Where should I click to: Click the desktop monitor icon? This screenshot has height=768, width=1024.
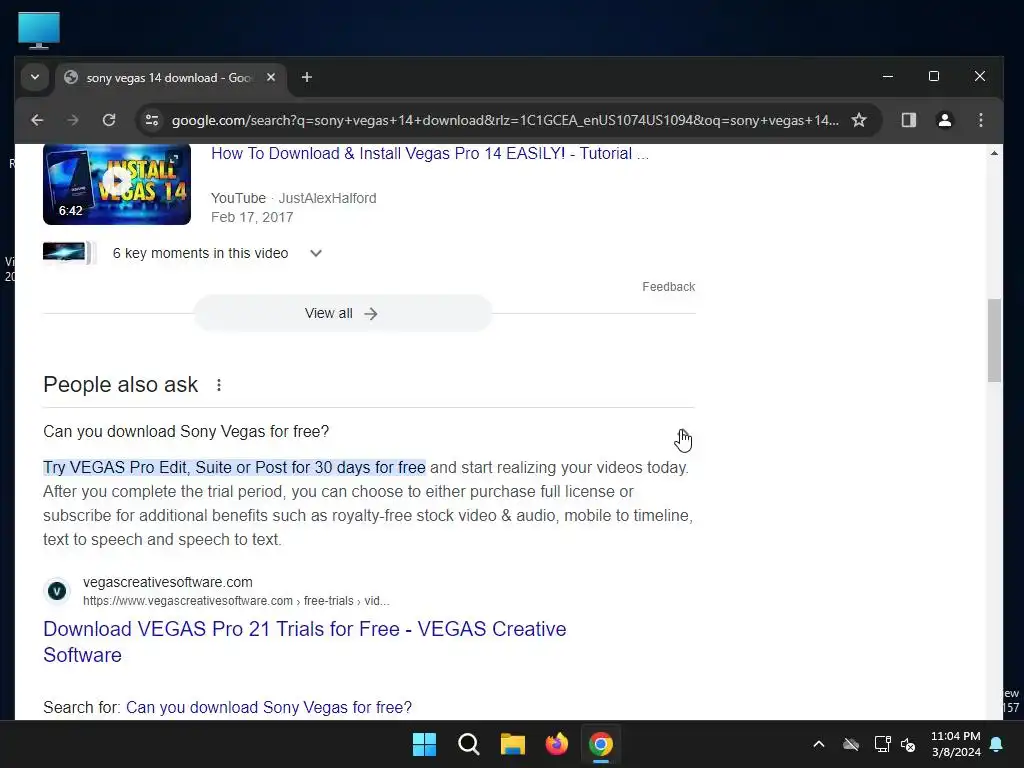pos(39,30)
